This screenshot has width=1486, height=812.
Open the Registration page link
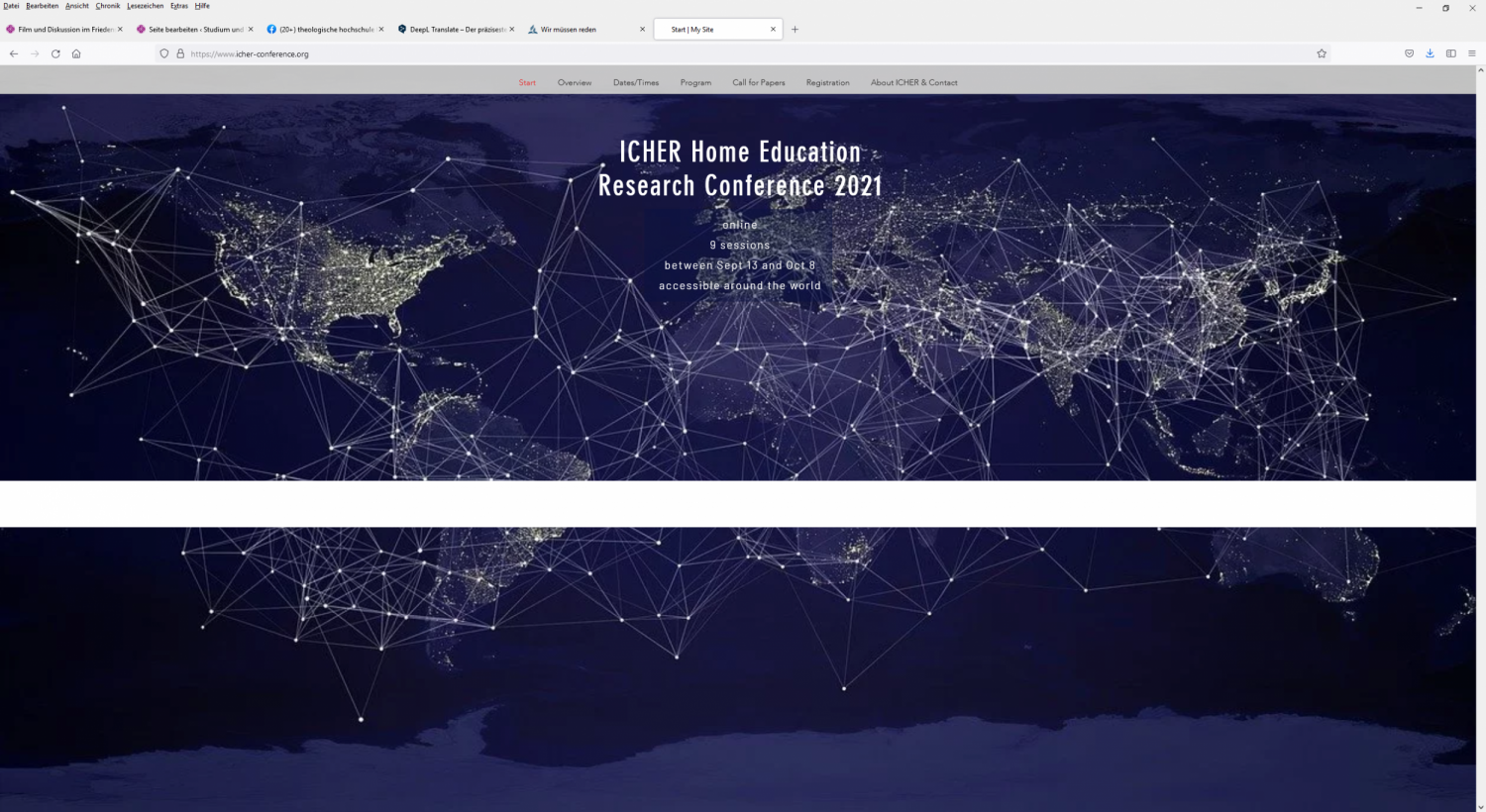[x=827, y=82]
